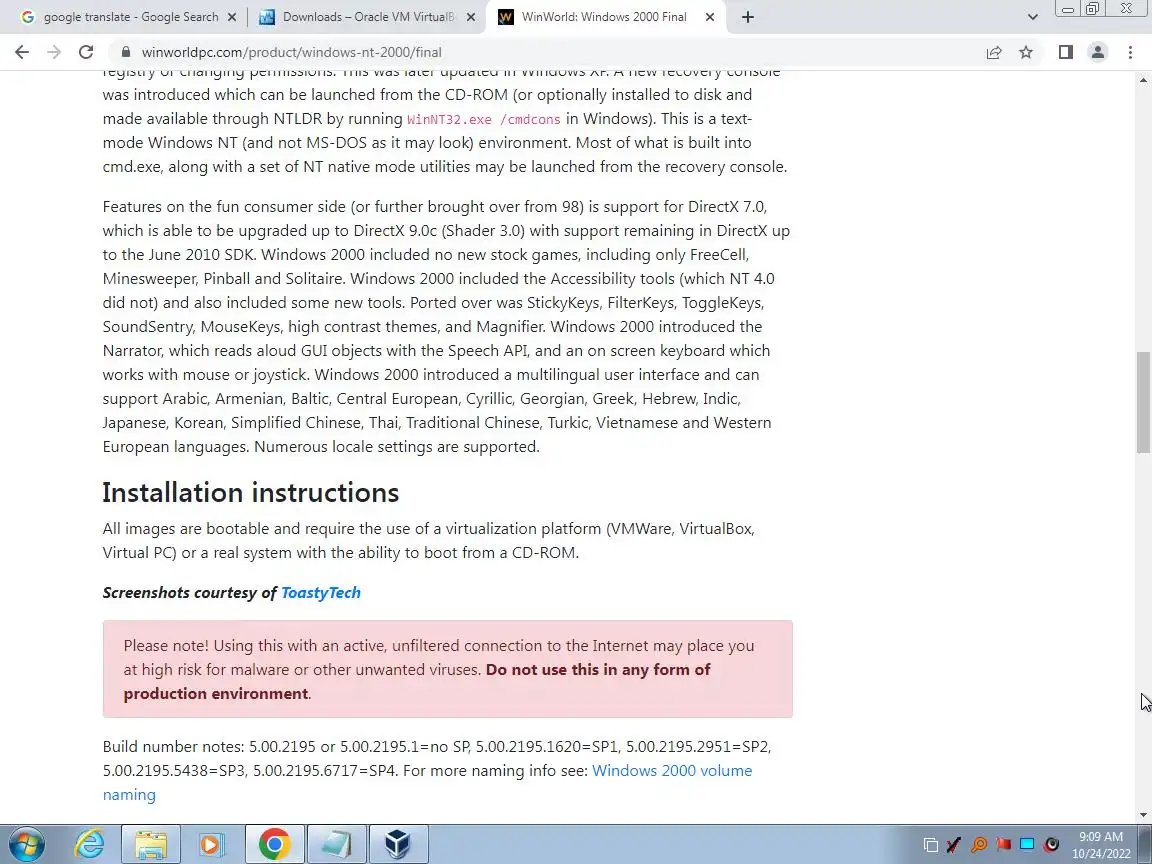Open the Chrome side panel
Viewport: 1152px width, 864px height.
[x=1065, y=52]
